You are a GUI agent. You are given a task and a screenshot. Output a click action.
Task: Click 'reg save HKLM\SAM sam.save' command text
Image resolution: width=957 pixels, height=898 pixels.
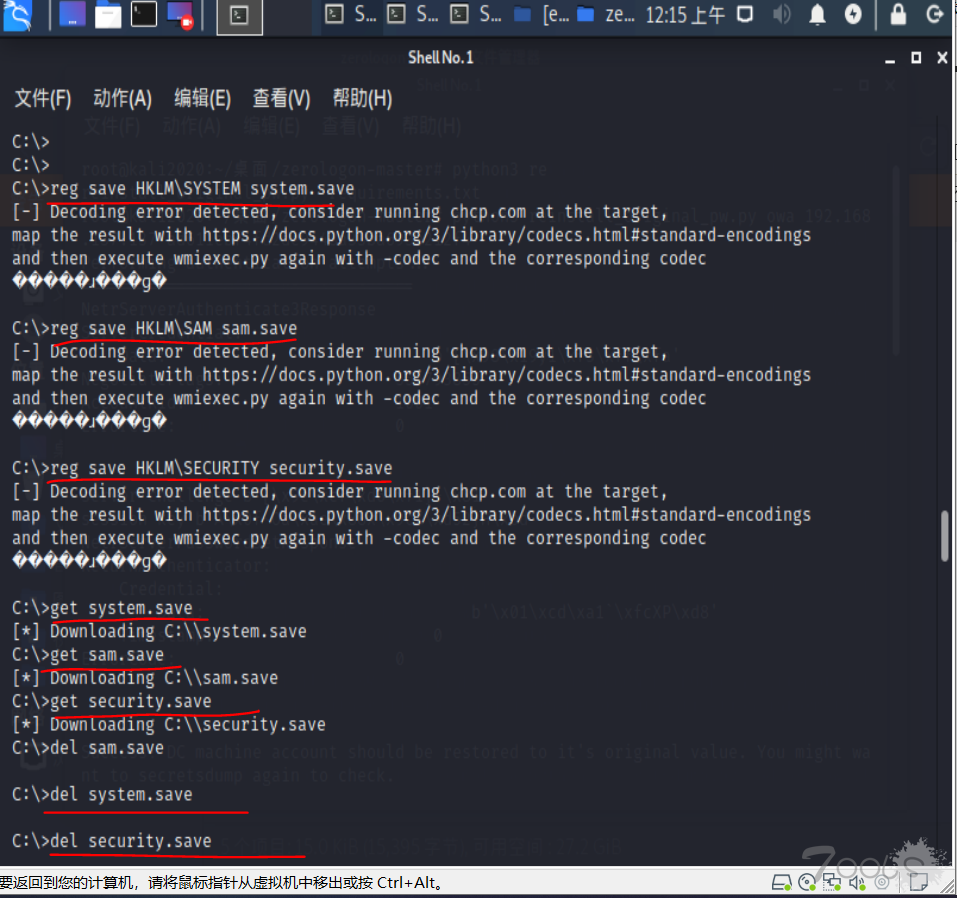[x=173, y=328]
